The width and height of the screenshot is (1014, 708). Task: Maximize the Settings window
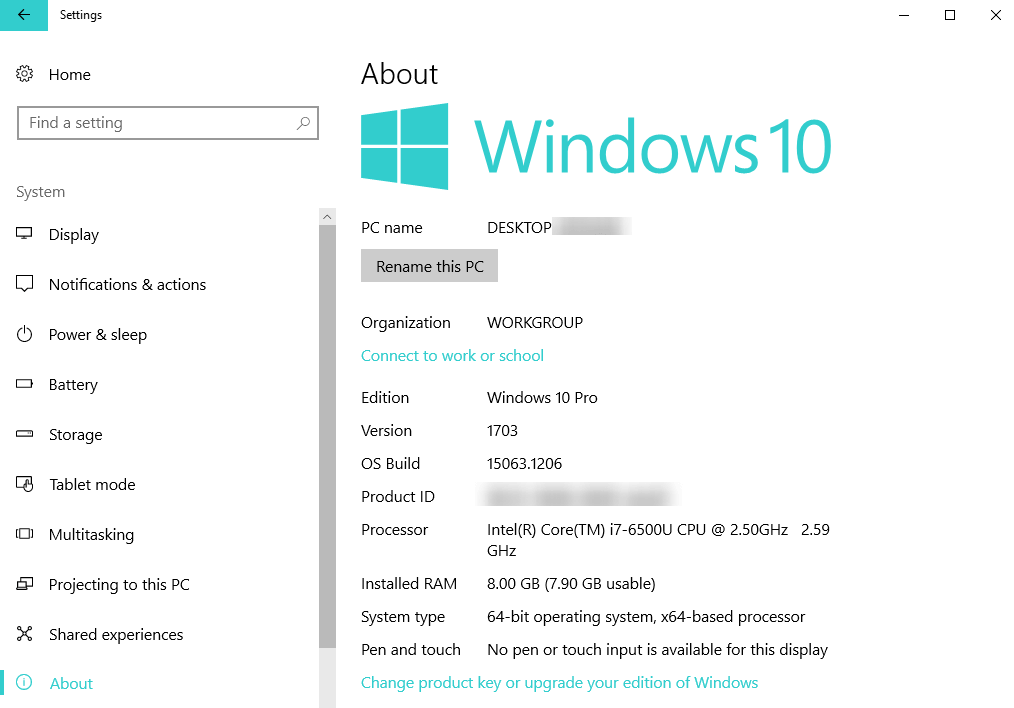tap(950, 15)
